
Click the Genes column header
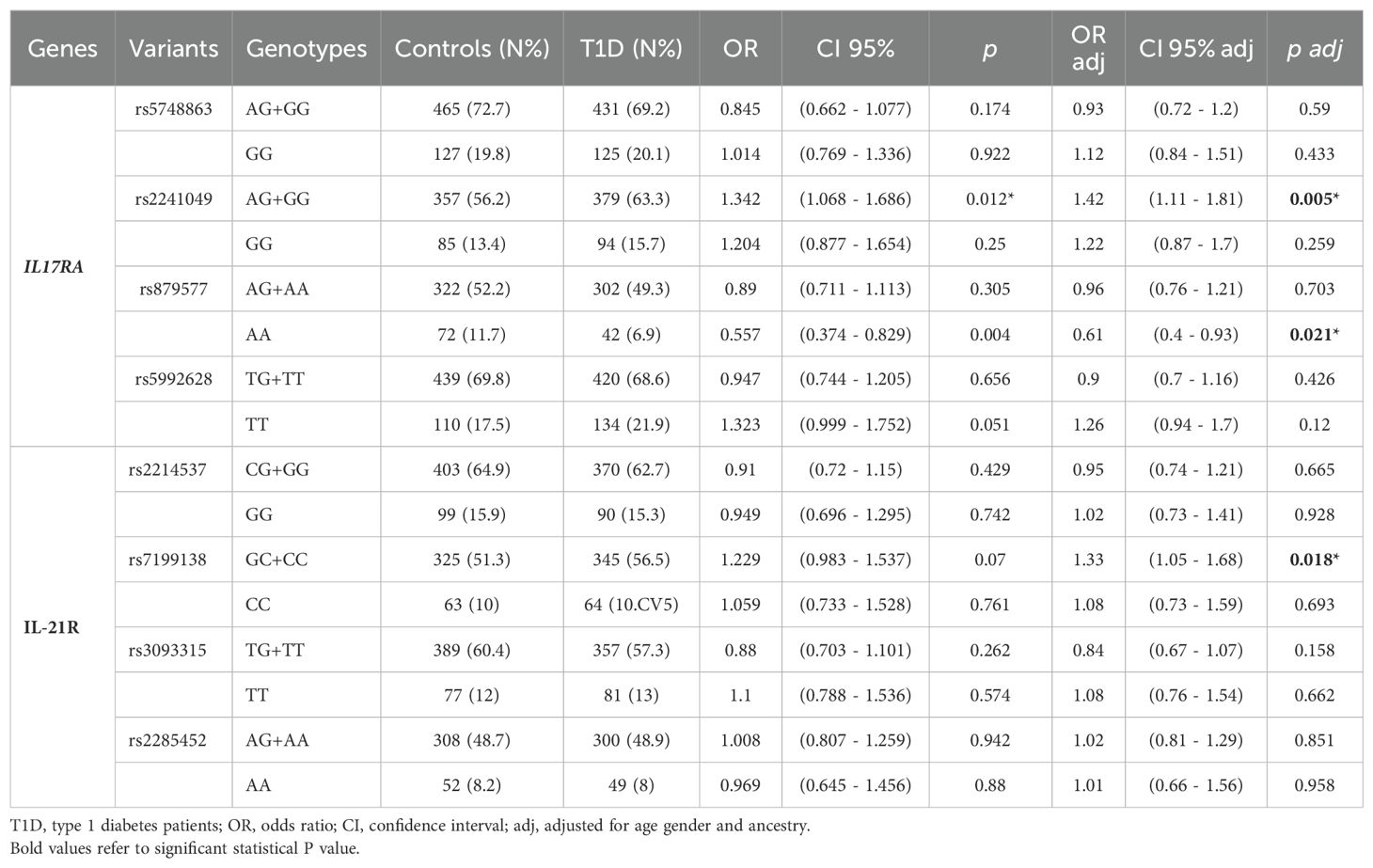tap(62, 49)
